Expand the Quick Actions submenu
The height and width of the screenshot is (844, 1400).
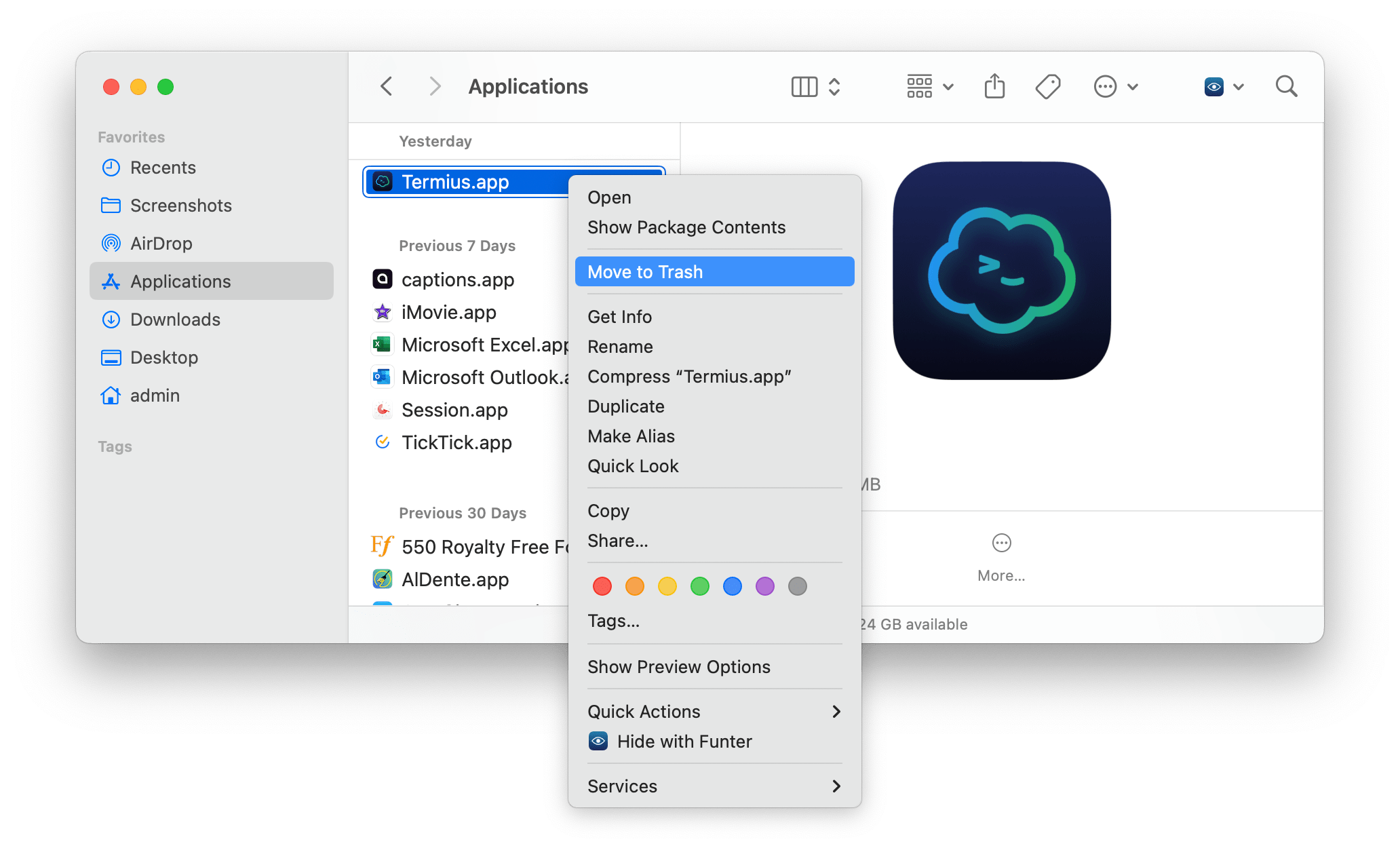click(715, 712)
